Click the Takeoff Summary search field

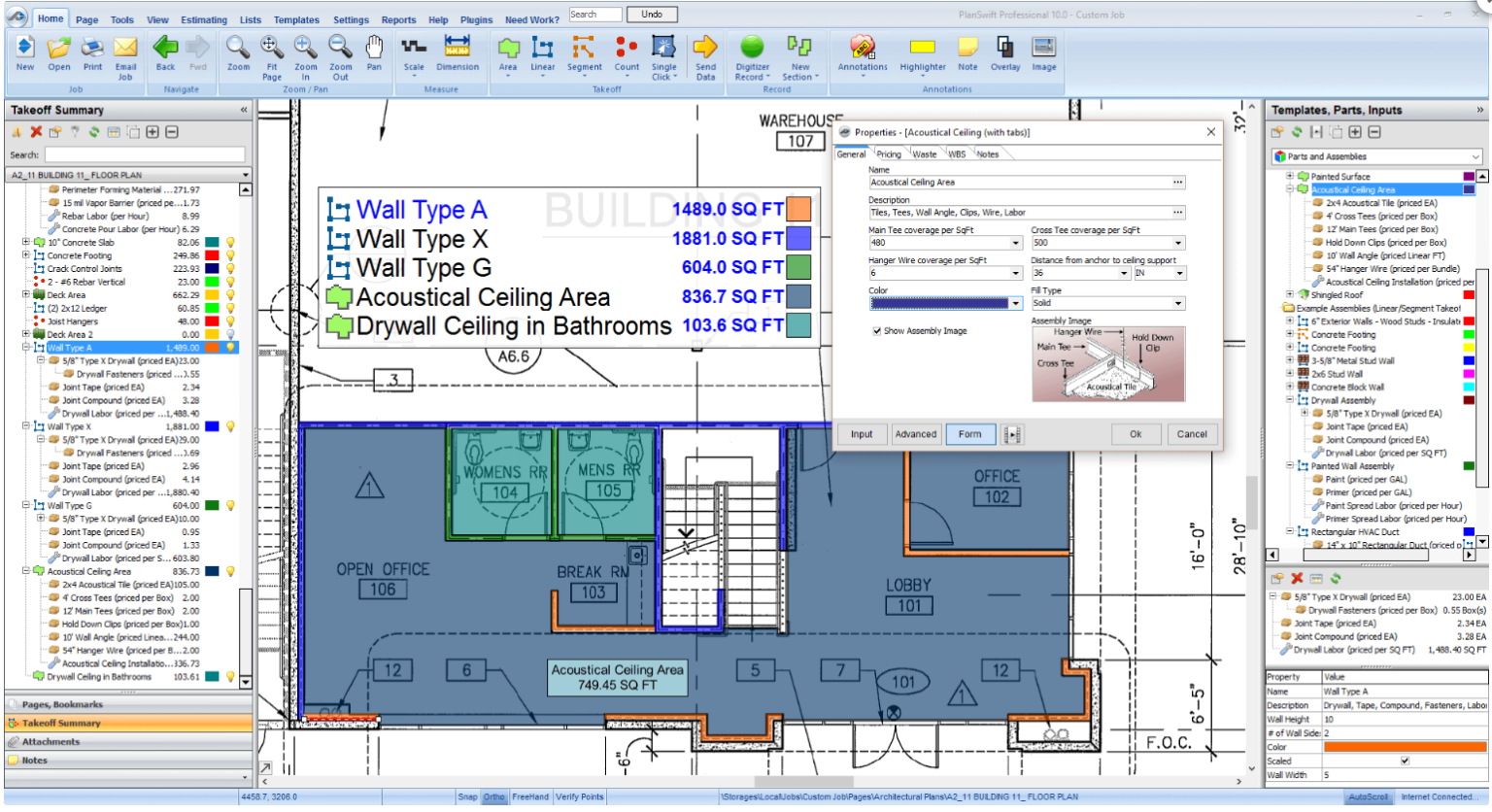[x=146, y=152]
